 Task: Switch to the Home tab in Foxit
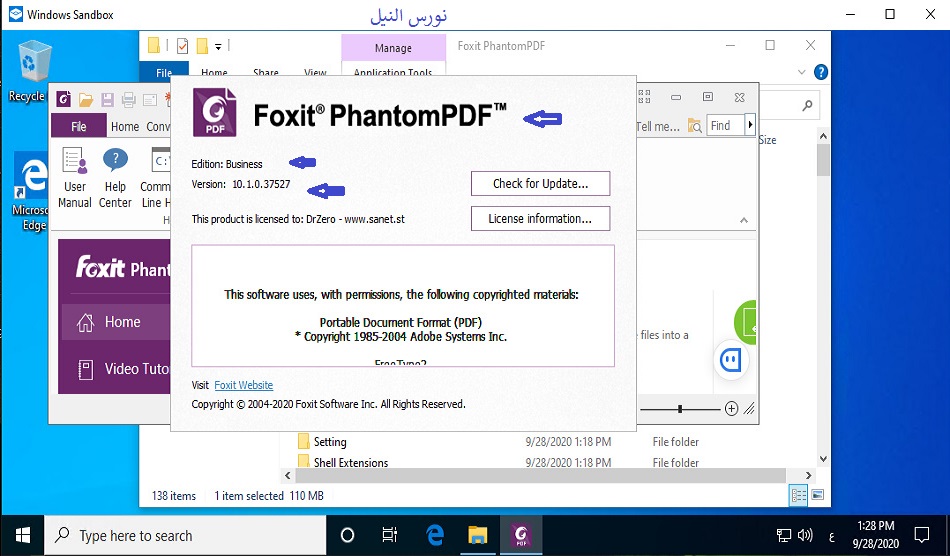point(125,126)
